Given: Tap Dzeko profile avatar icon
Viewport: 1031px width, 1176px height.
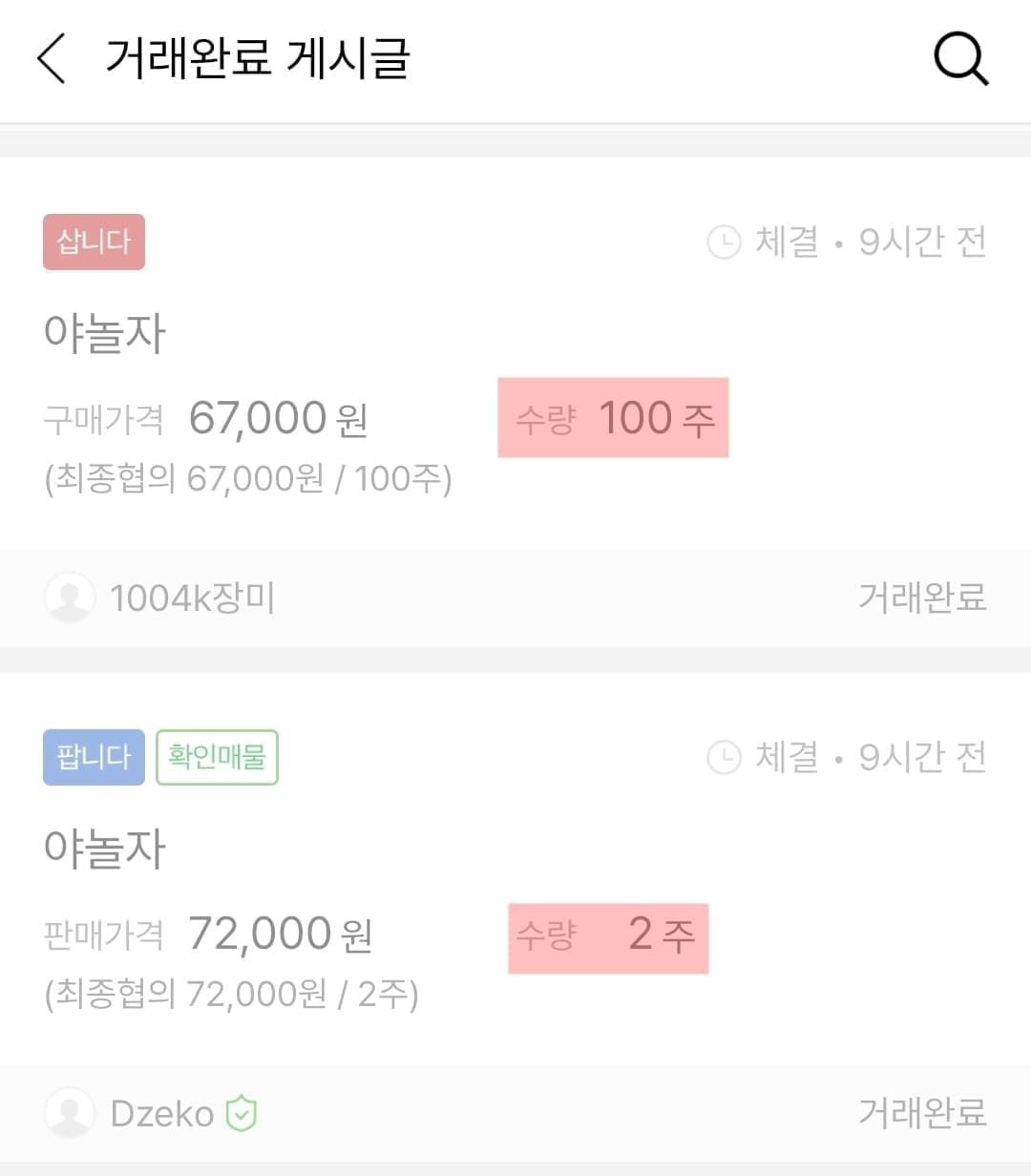Looking at the screenshot, I should 70,1113.
